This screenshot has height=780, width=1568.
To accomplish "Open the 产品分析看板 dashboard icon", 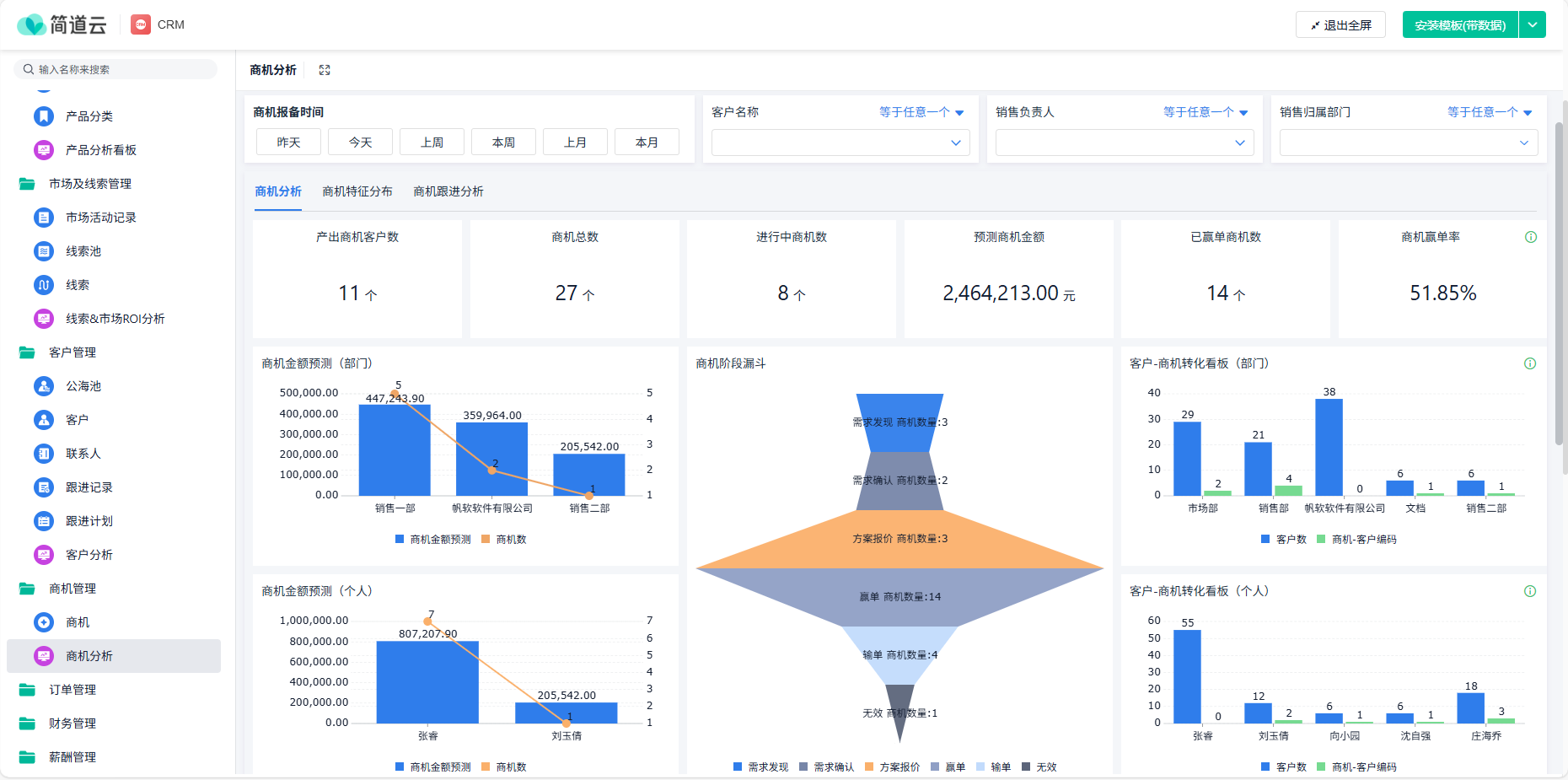I will 44,150.
